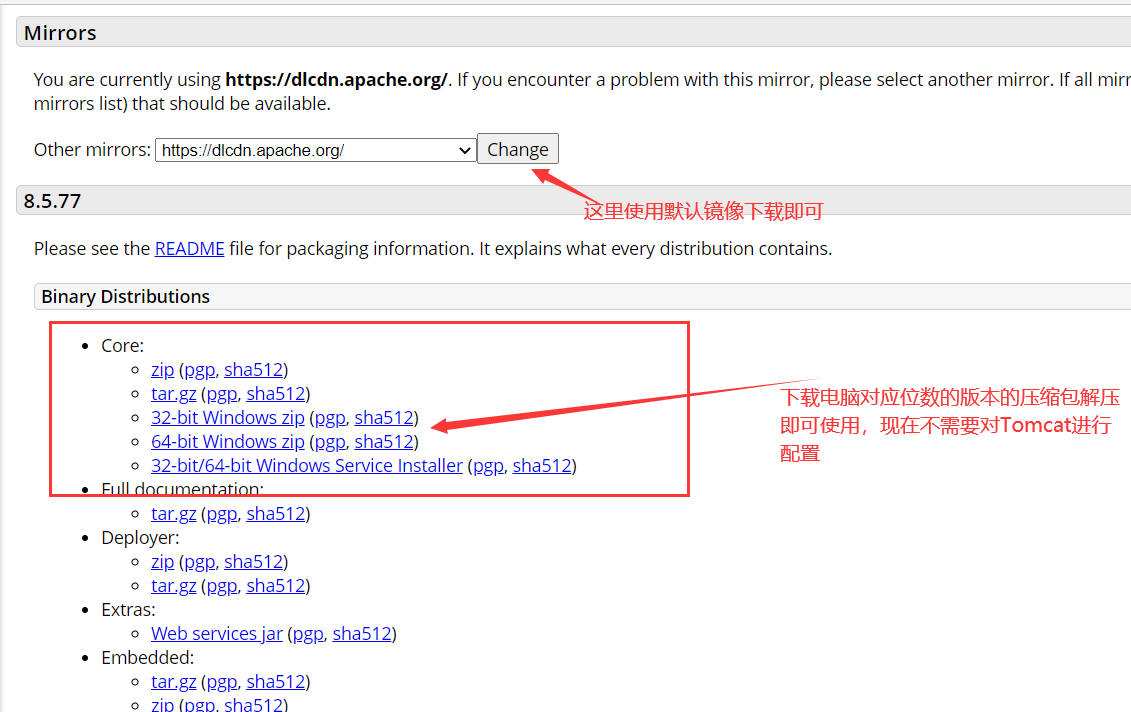Open sha512 for Full documentation tar.gz
The image size is (1131, 712).
(276, 514)
